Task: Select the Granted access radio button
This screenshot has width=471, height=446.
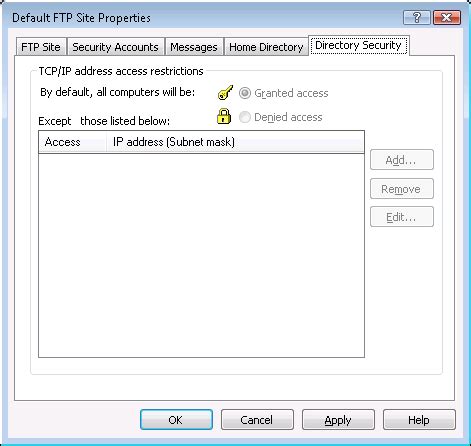Action: 245,93
